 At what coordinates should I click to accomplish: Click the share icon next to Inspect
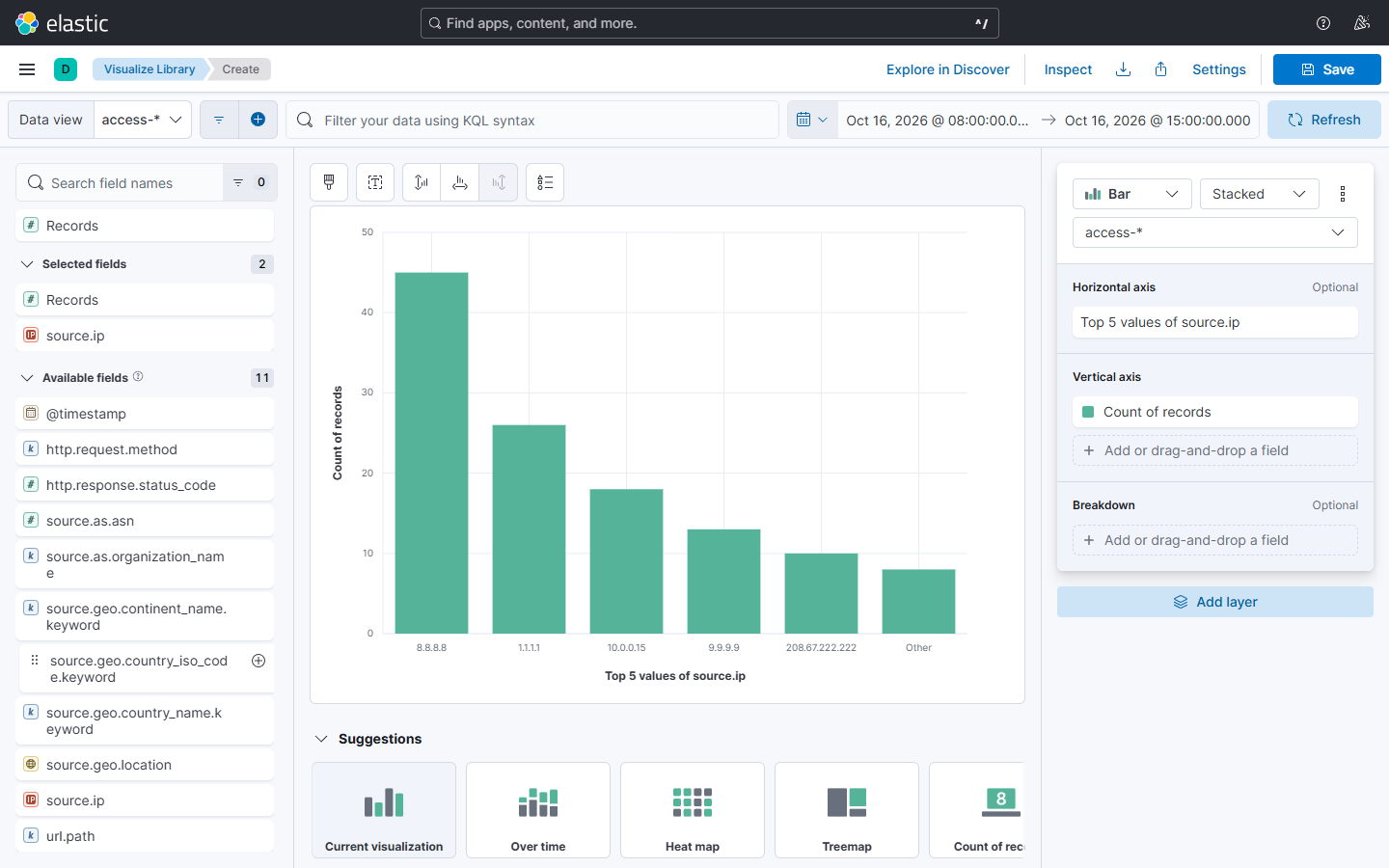click(1161, 69)
